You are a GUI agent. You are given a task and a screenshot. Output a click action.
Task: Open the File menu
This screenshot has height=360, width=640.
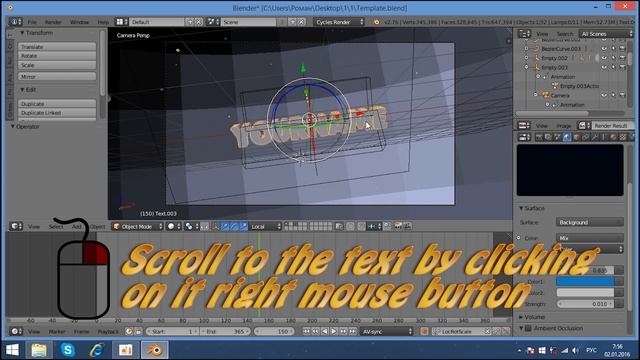click(x=32, y=22)
